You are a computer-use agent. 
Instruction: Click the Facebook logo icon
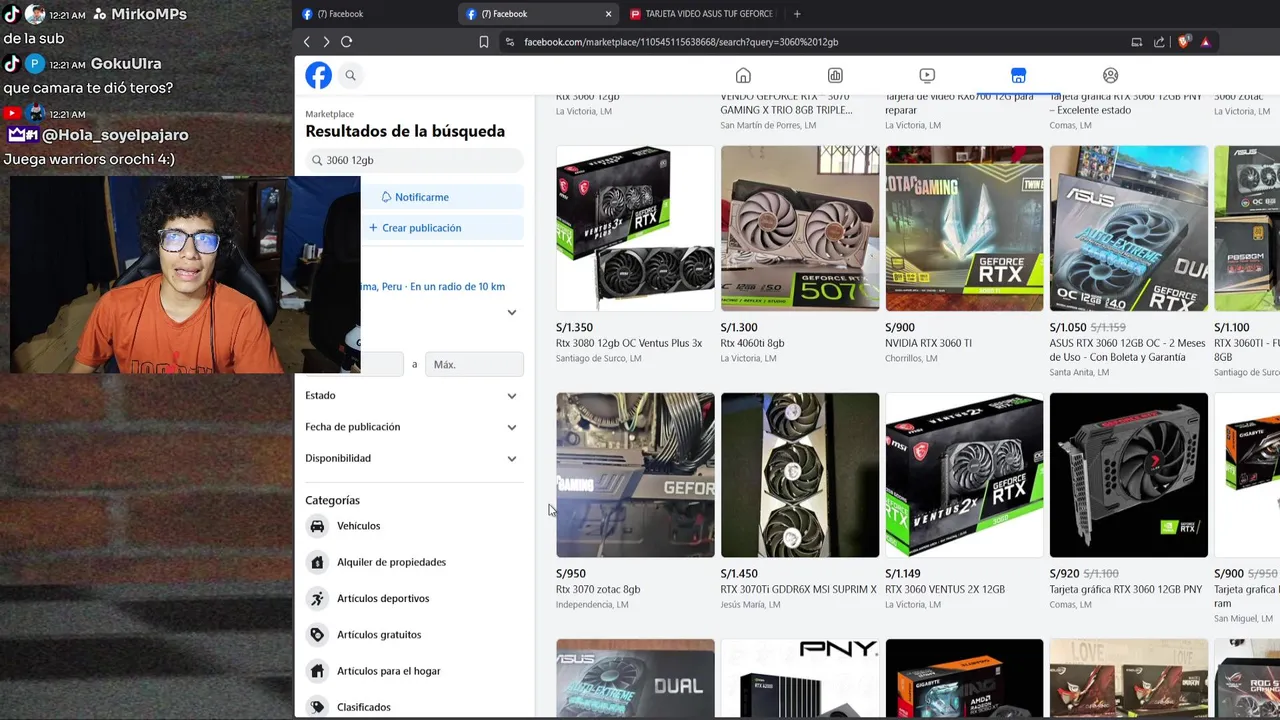click(x=318, y=75)
